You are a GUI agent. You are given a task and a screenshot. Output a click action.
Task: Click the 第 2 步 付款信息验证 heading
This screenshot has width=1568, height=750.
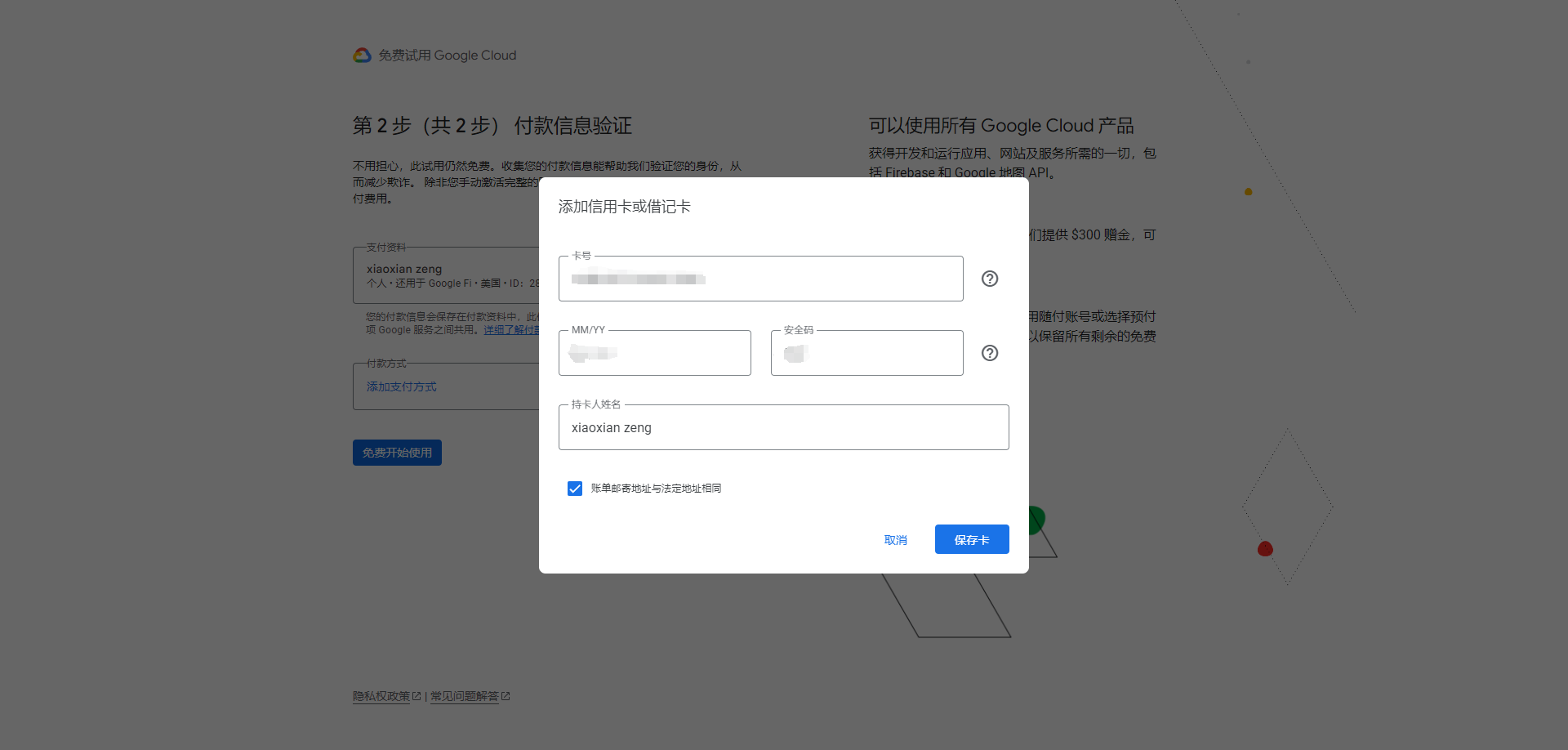point(492,126)
